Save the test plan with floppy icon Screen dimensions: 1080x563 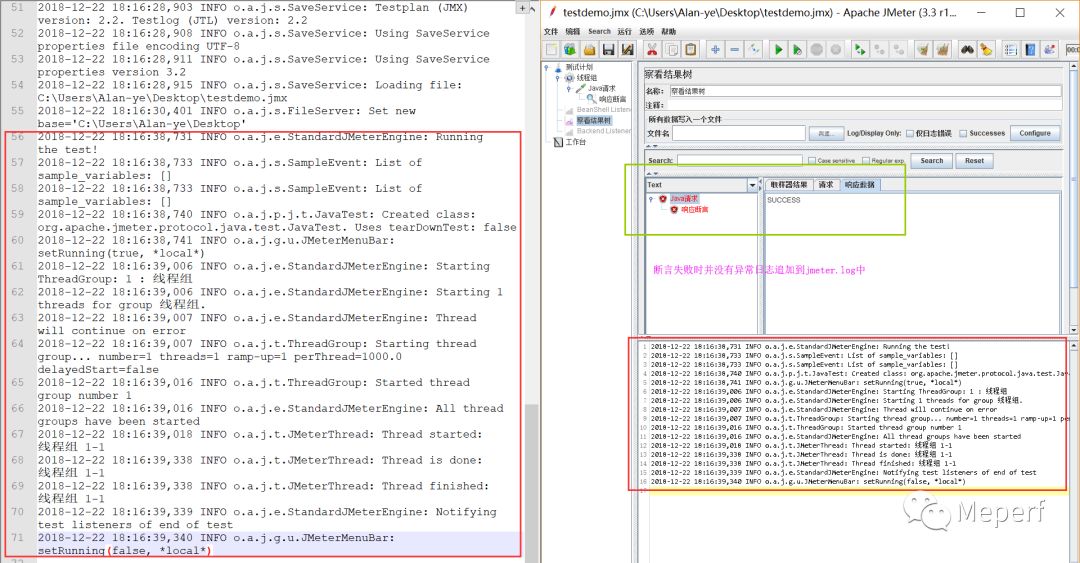tap(608, 50)
